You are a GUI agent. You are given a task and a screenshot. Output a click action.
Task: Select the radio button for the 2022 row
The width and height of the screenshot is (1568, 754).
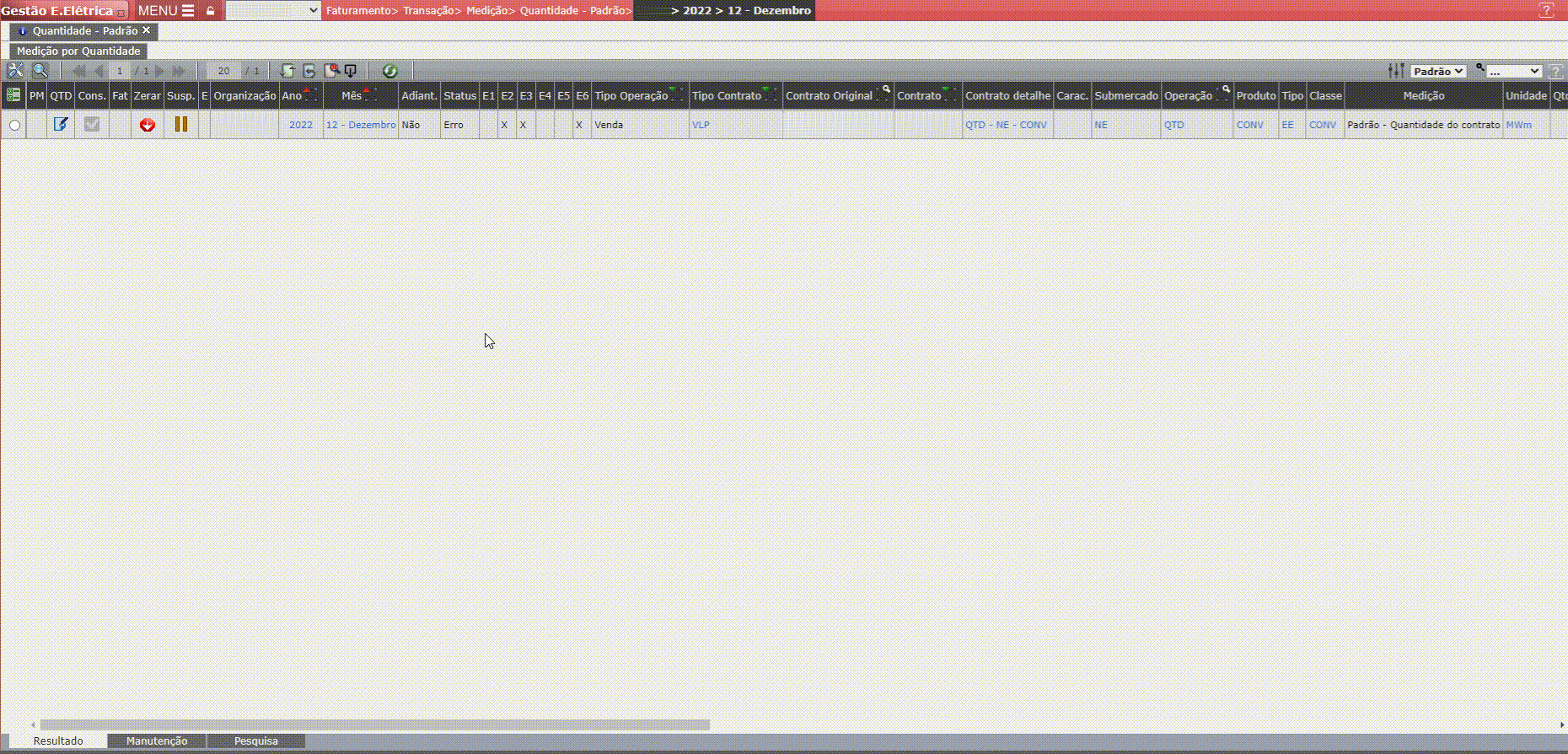tap(14, 126)
